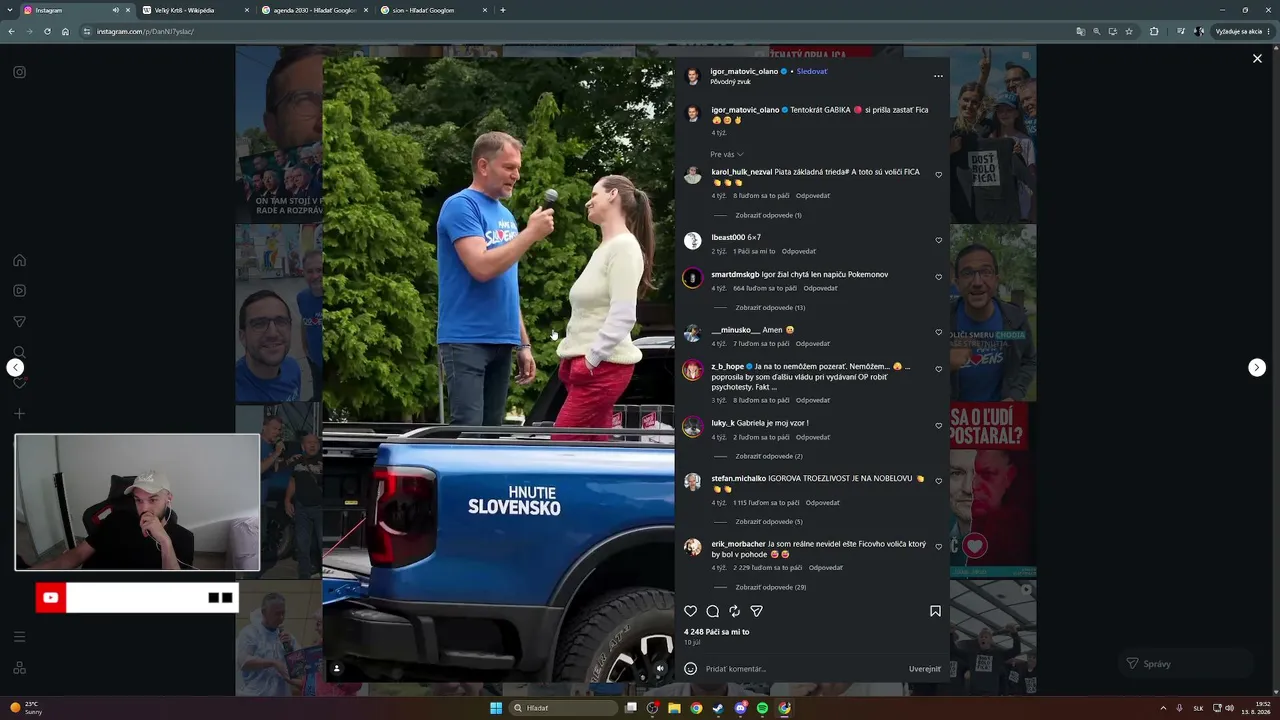Expand 'Zobraziť odpovede (2)' replies

pos(769,456)
